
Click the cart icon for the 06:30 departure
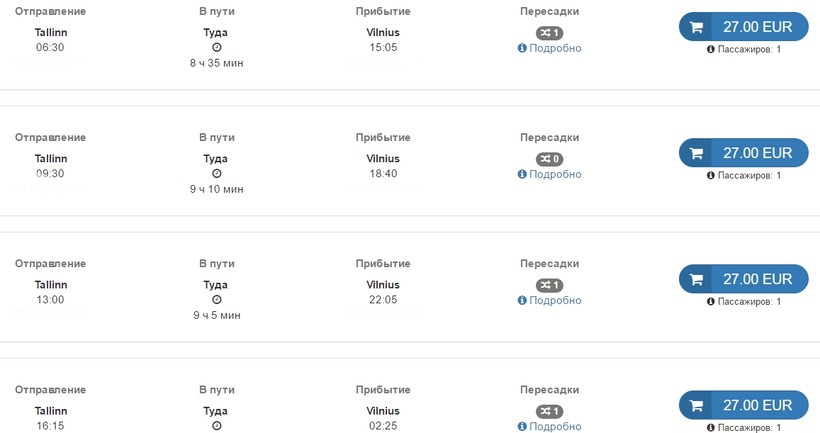tap(696, 27)
